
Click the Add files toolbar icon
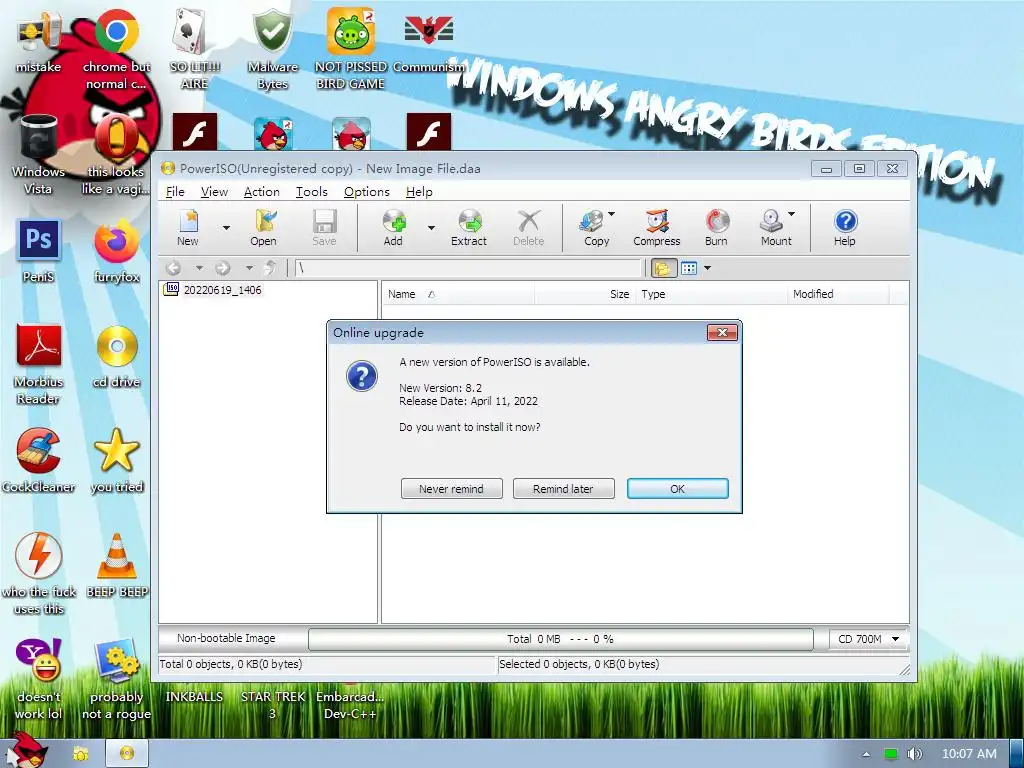point(393,227)
